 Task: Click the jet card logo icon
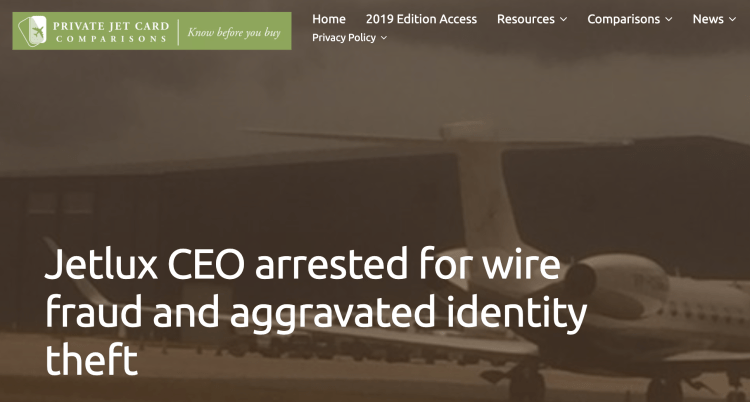click(32, 31)
